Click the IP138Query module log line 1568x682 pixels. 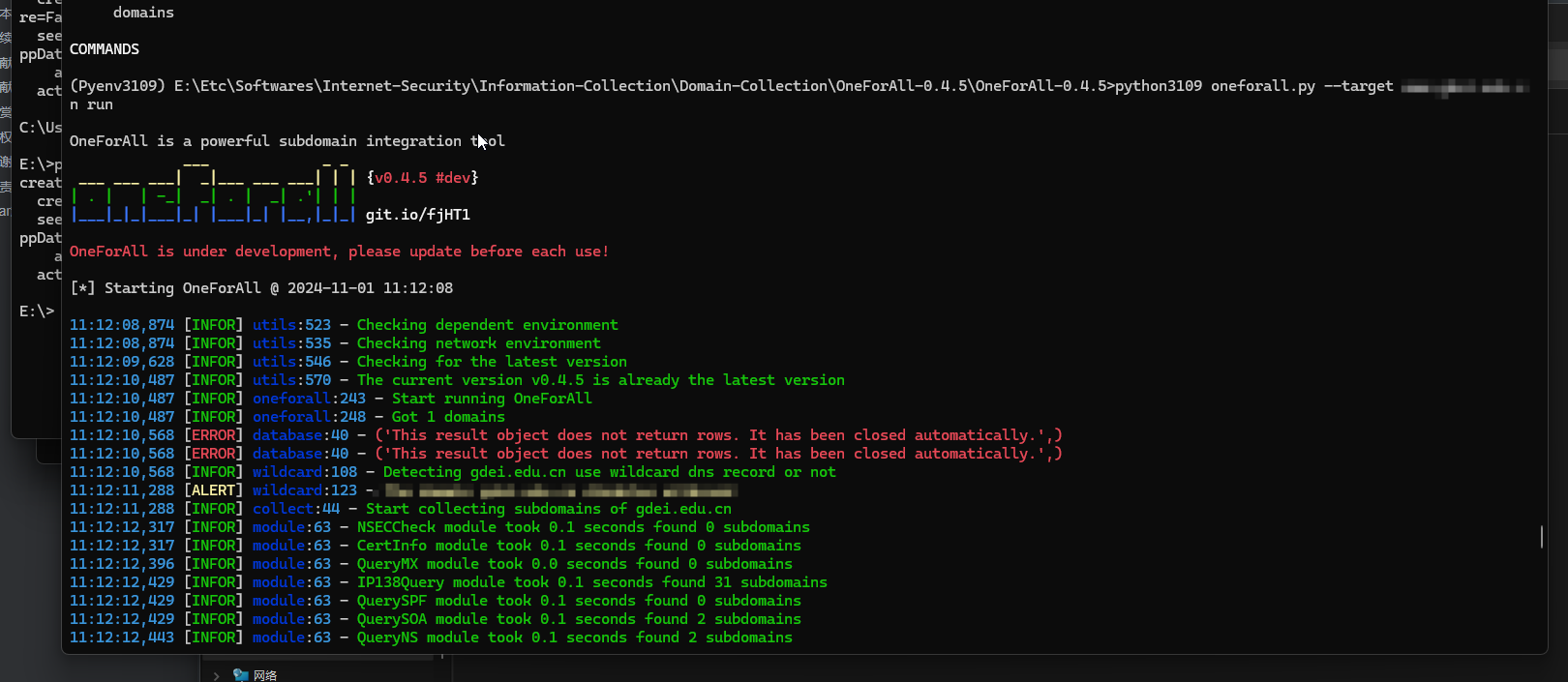coord(591,582)
